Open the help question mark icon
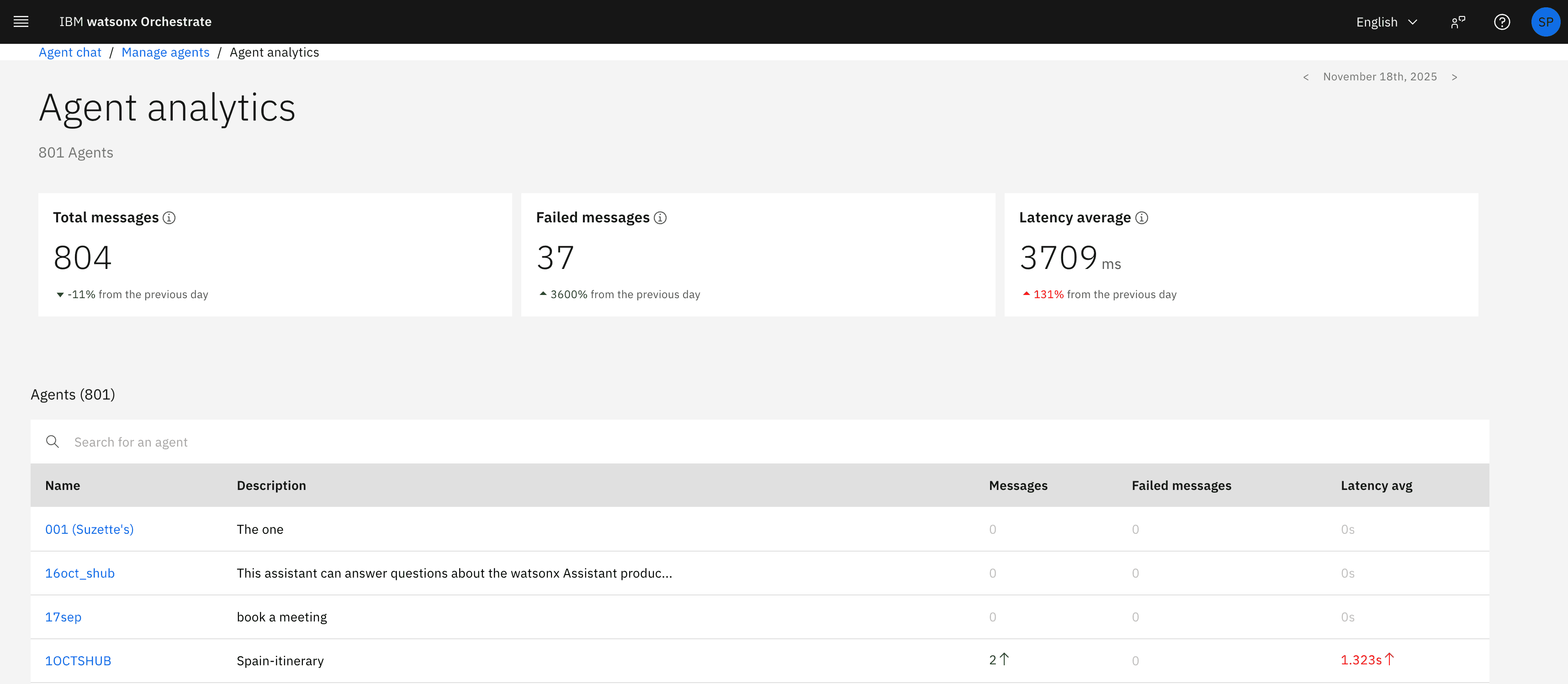The height and width of the screenshot is (684, 1568). tap(1502, 22)
